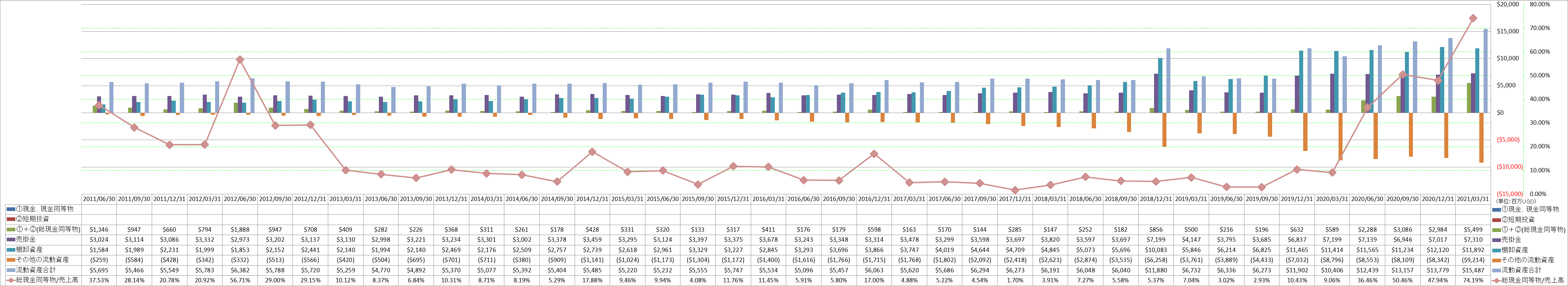Select the $1,888 cell

point(240,229)
